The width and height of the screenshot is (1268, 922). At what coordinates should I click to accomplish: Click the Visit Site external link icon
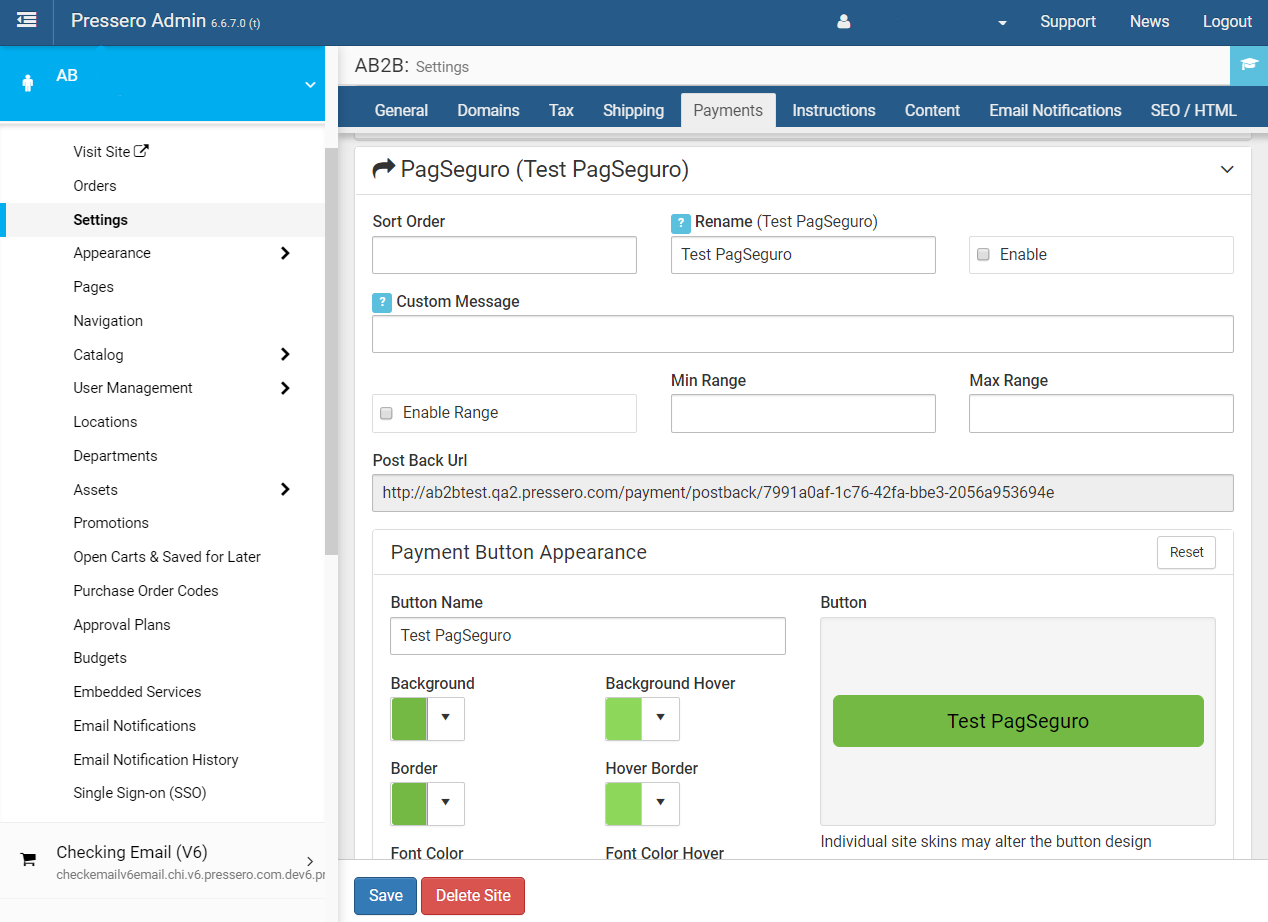click(142, 152)
